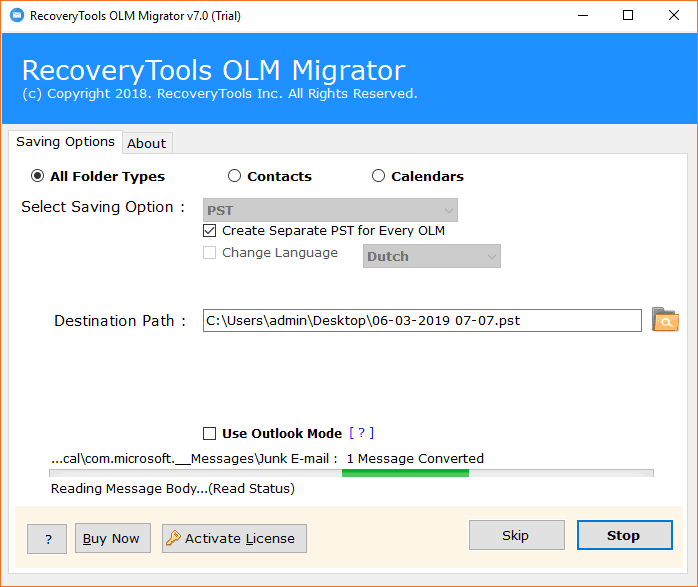698x587 pixels.
Task: Click the Activate License button
Action: (x=234, y=538)
